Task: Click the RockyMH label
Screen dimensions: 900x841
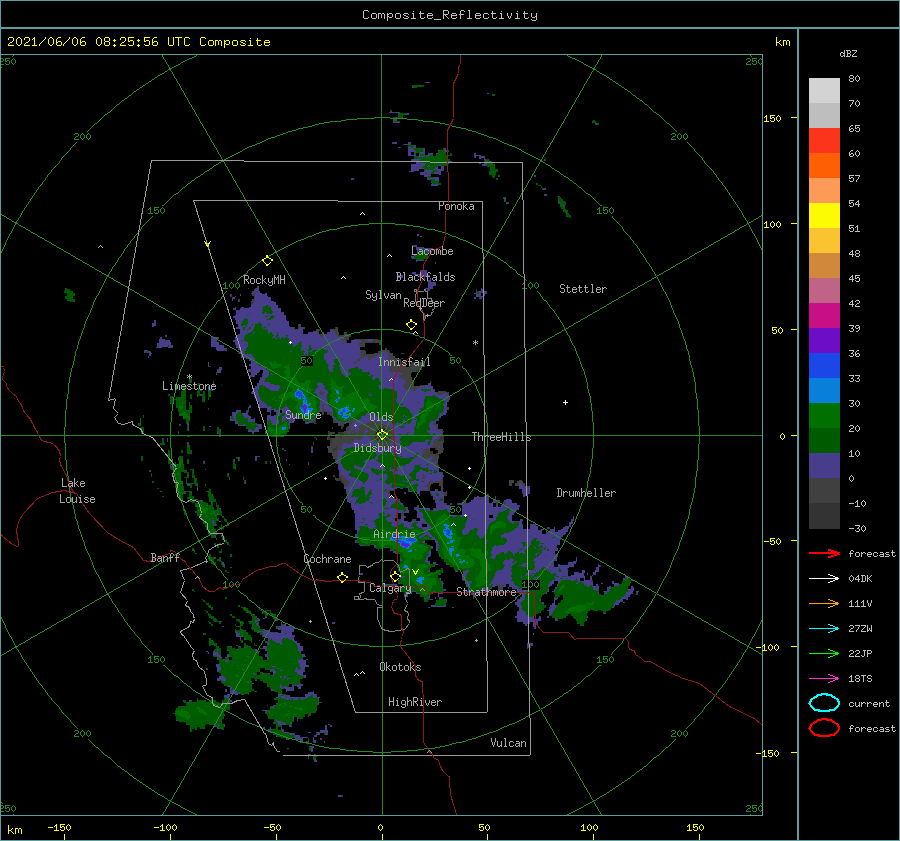Action: pyautogui.click(x=264, y=280)
